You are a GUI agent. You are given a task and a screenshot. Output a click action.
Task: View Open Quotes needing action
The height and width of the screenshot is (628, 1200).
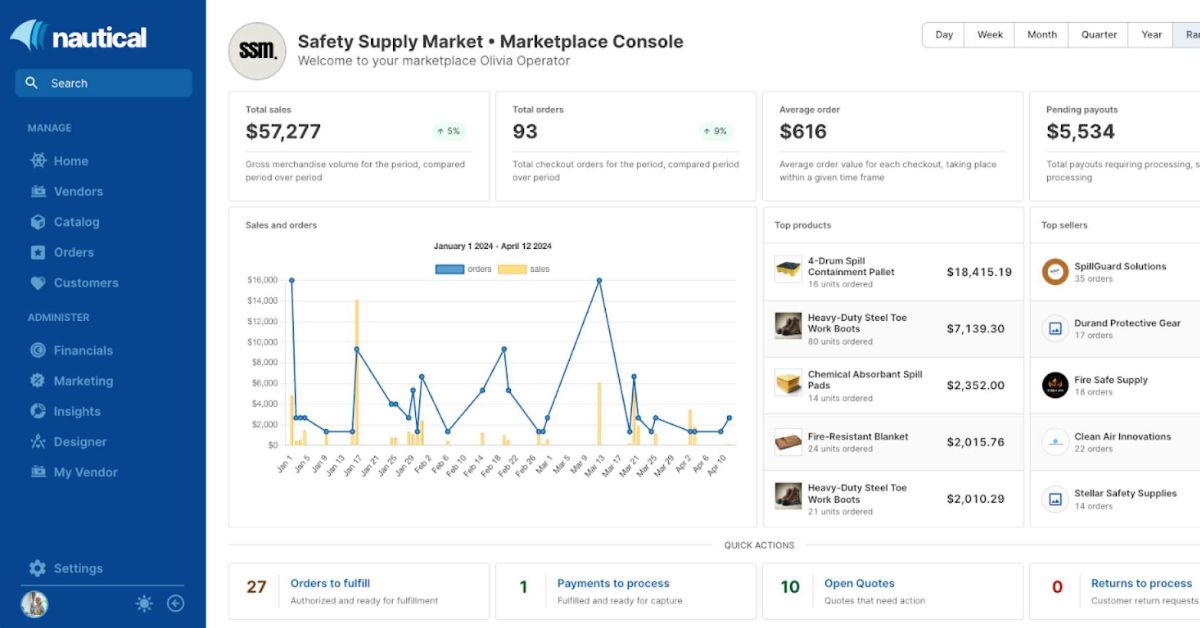[858, 583]
